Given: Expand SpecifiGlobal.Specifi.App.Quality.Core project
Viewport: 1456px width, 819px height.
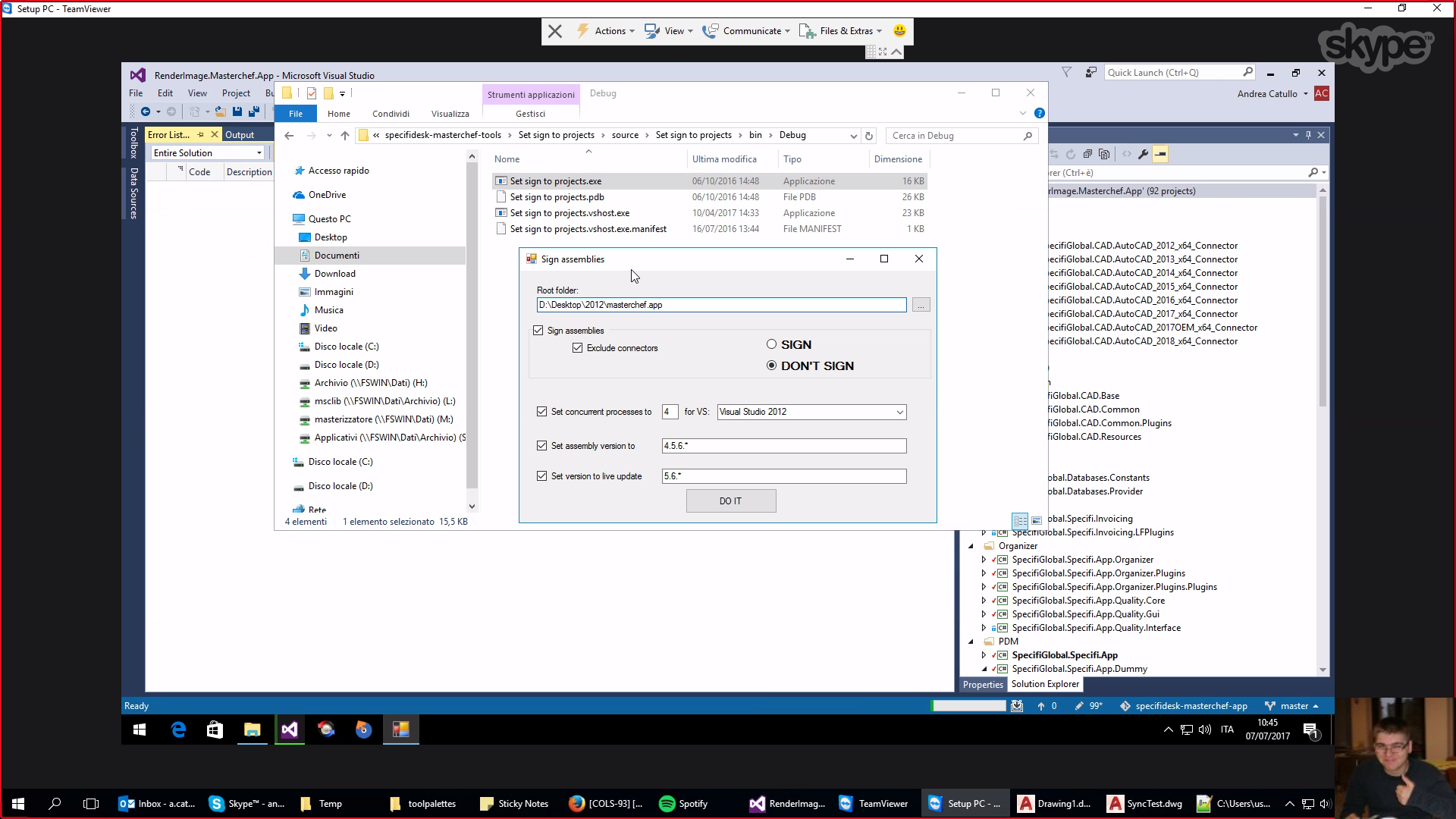Looking at the screenshot, I should (984, 601).
